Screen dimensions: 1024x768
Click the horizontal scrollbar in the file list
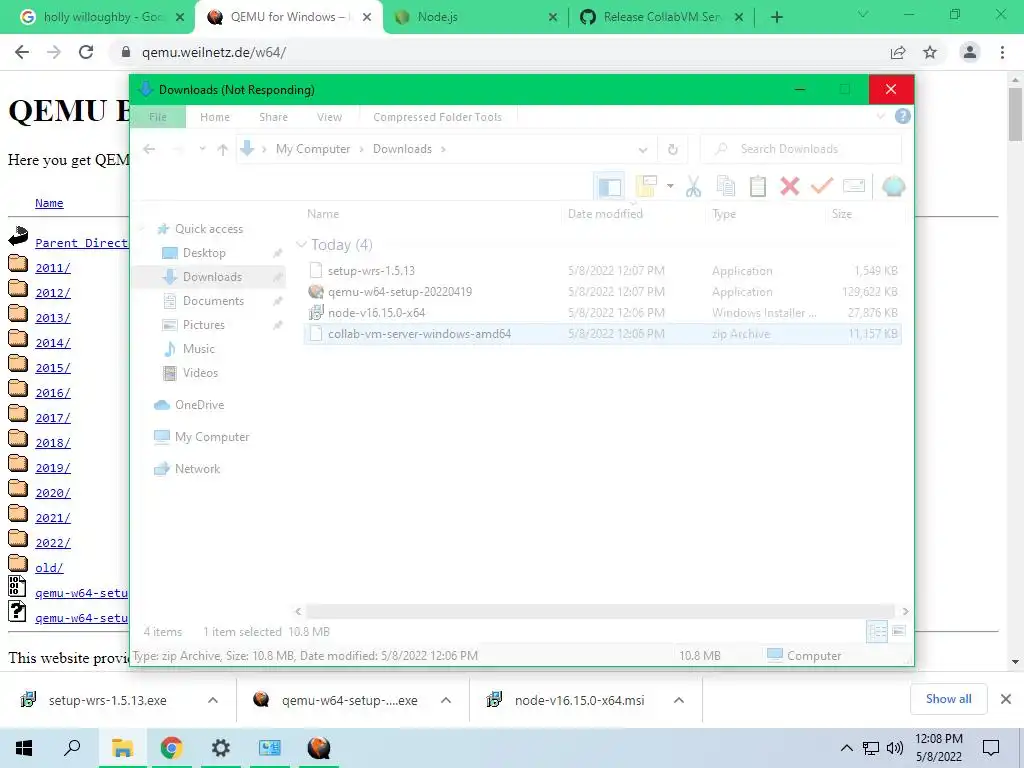[x=600, y=611]
